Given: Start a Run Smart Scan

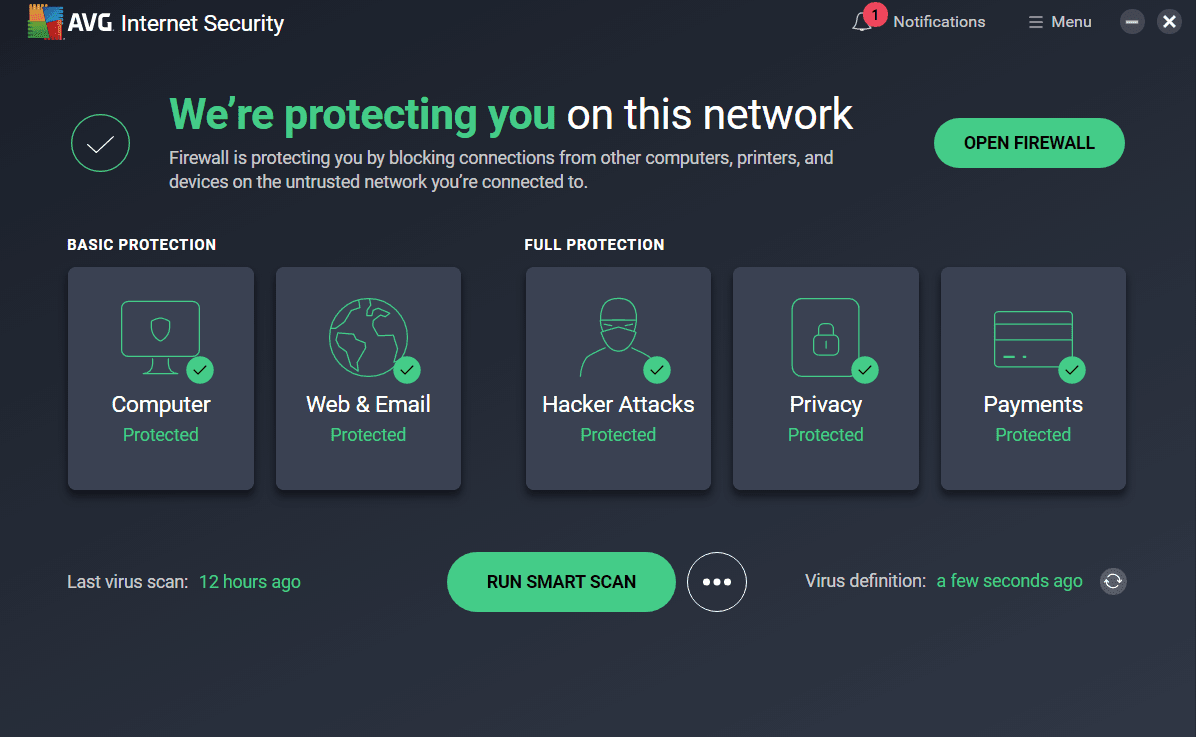Looking at the screenshot, I should coord(560,581).
